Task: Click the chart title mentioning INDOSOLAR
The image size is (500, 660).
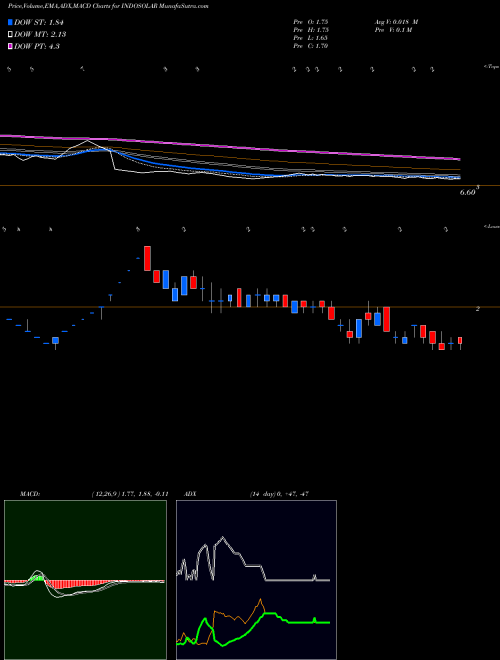Action: 108,6
